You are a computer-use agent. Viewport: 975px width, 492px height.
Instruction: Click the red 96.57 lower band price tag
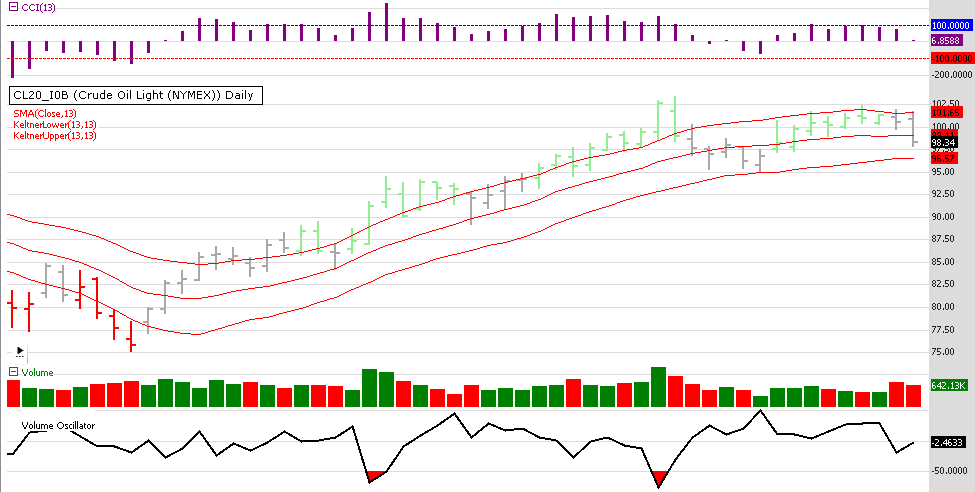pyautogui.click(x=945, y=158)
